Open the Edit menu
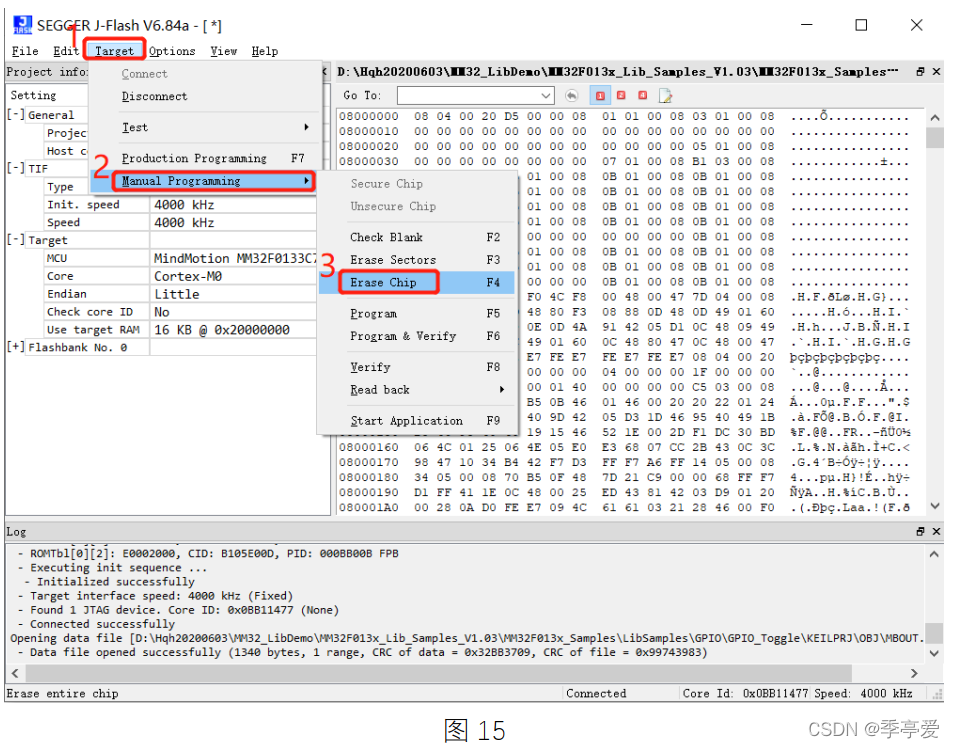The image size is (954, 748). coord(66,51)
